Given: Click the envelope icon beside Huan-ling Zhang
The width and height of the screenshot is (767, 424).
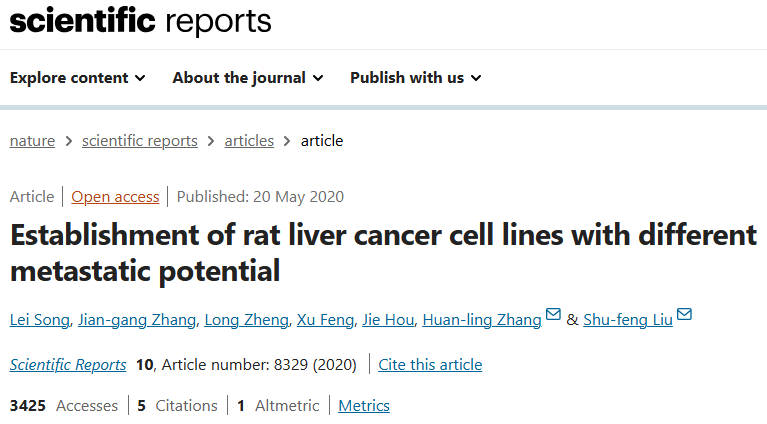Looking at the screenshot, I should (x=553, y=313).
